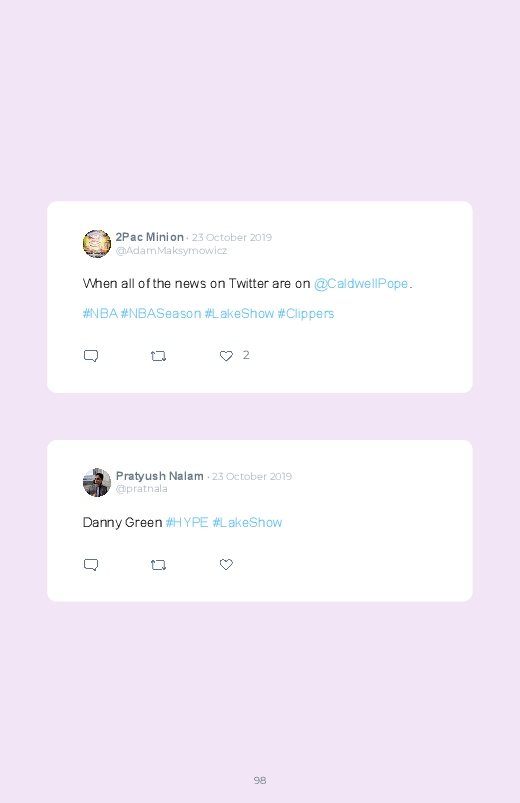
Task: Open the @CaldwellPope mention link
Action: pos(361,284)
